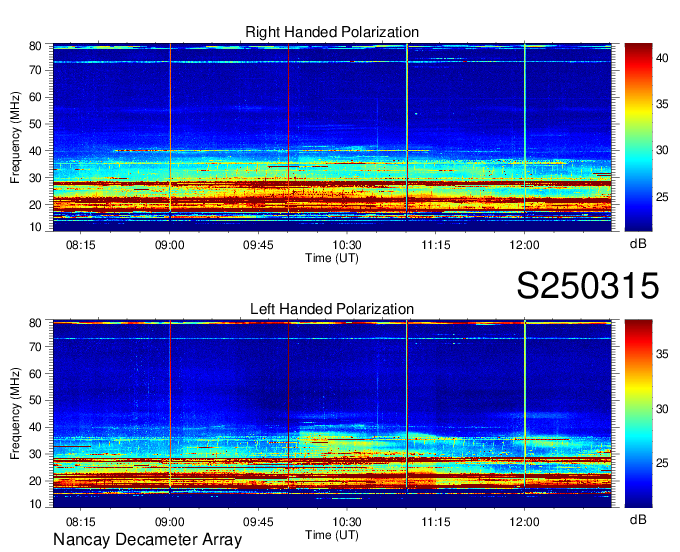Select the 40 MHz tick of Right Handed plot

click(x=35, y=151)
